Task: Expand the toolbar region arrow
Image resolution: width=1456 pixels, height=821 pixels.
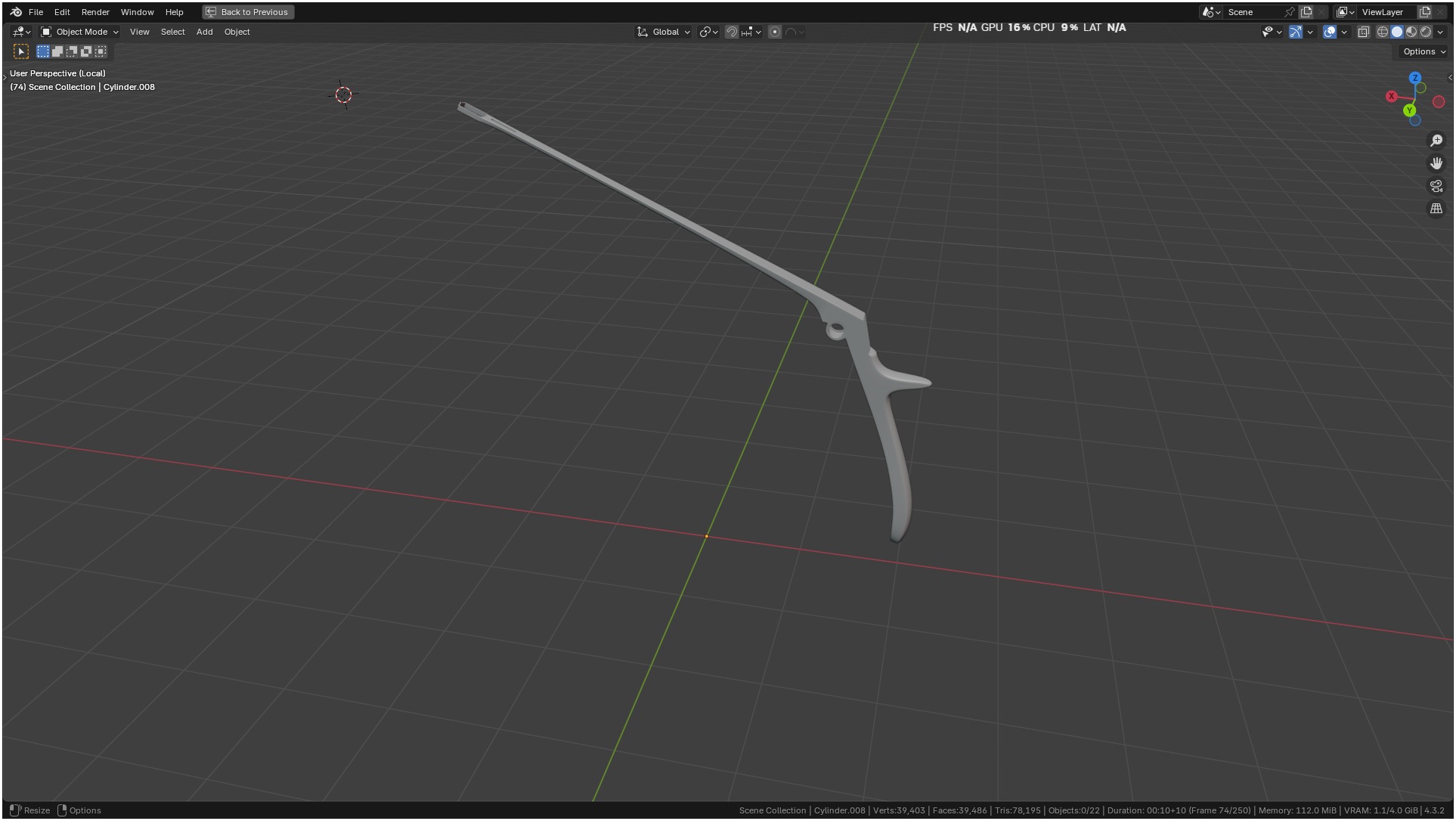Action: pos(5,77)
